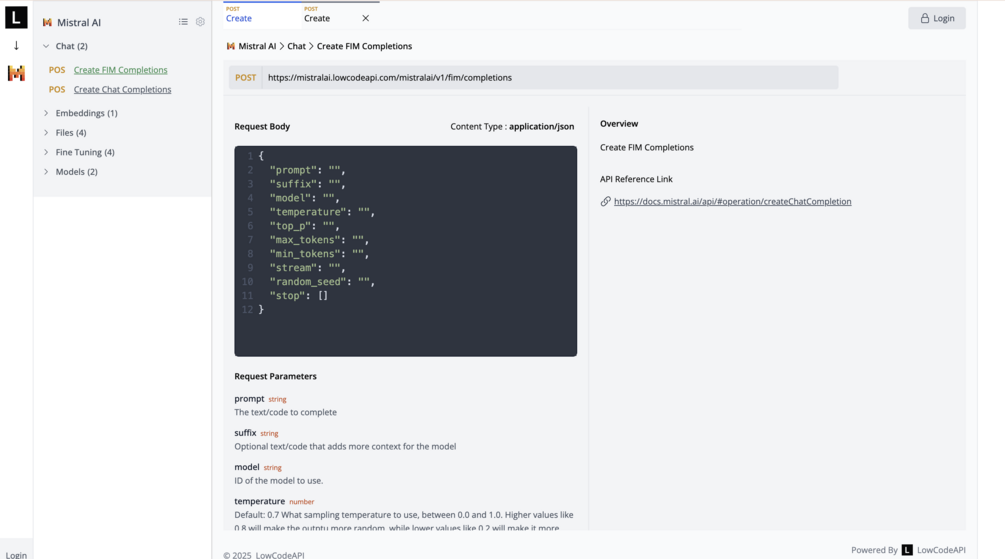The width and height of the screenshot is (1005, 559).
Task: Click the LowCodeAPI logo icon
Action: coord(16,17)
